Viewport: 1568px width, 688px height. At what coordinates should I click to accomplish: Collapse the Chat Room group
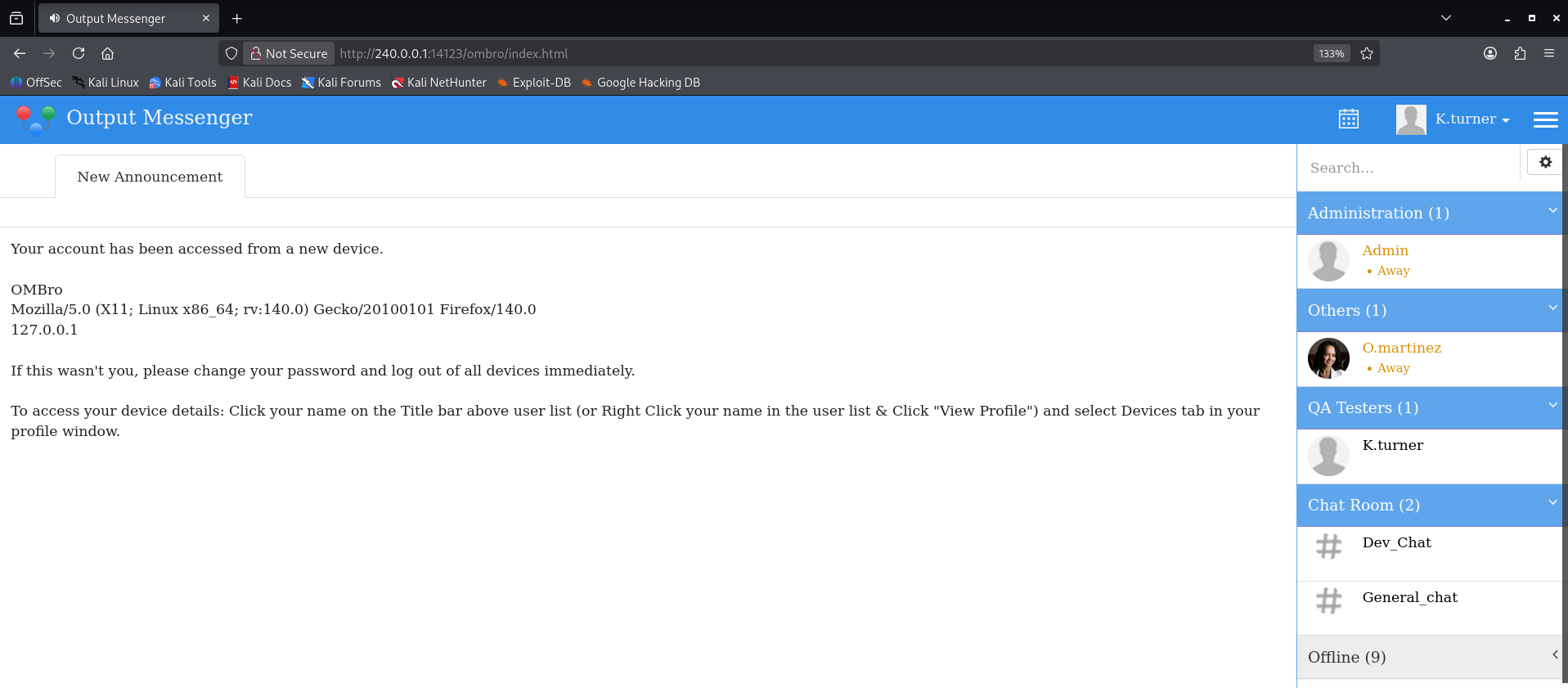click(1552, 502)
